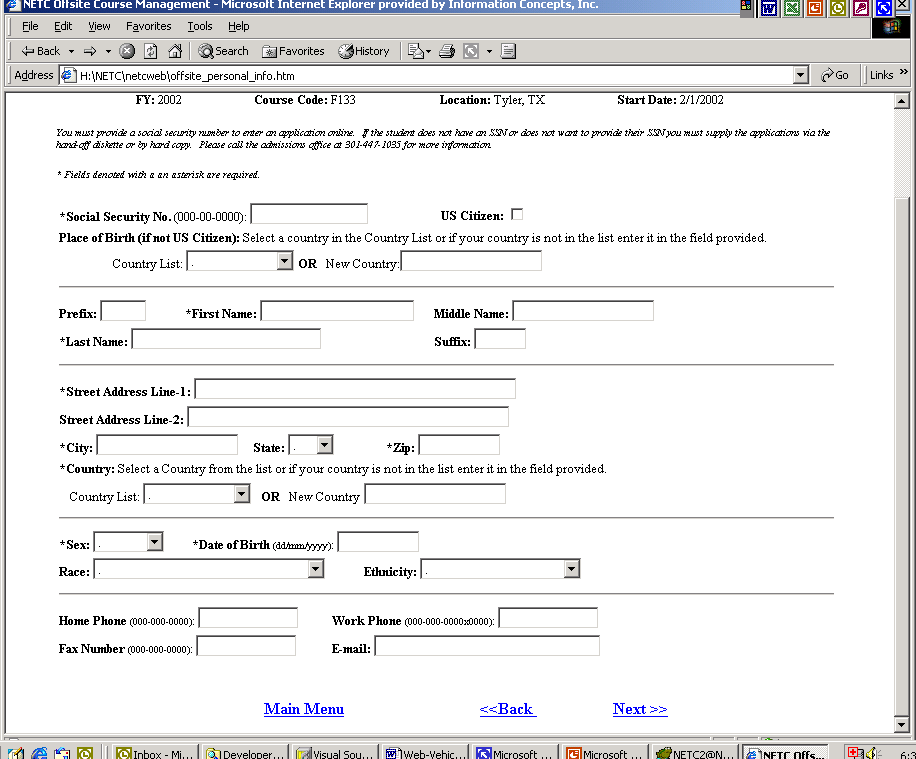The height and width of the screenshot is (759, 916).
Task: Open the Search pane from the toolbar
Action: 223,51
